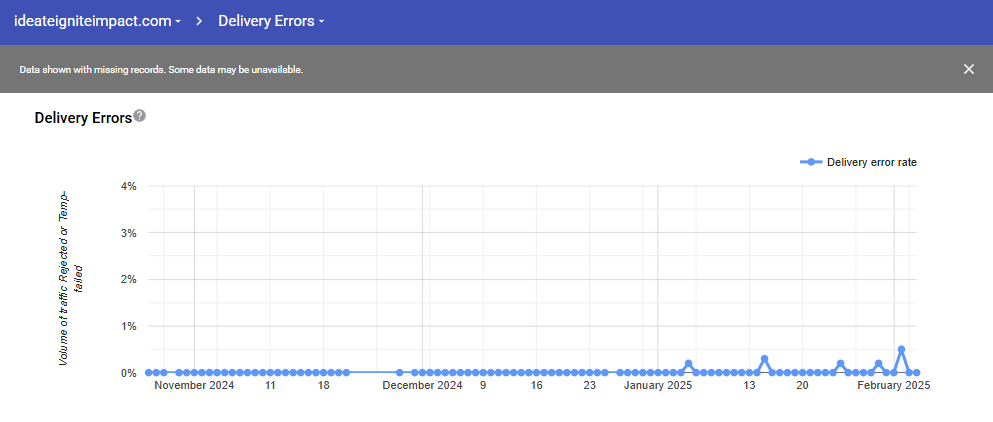Select the February 2025 axis label
Screen dimensions: 993x422
(892, 385)
